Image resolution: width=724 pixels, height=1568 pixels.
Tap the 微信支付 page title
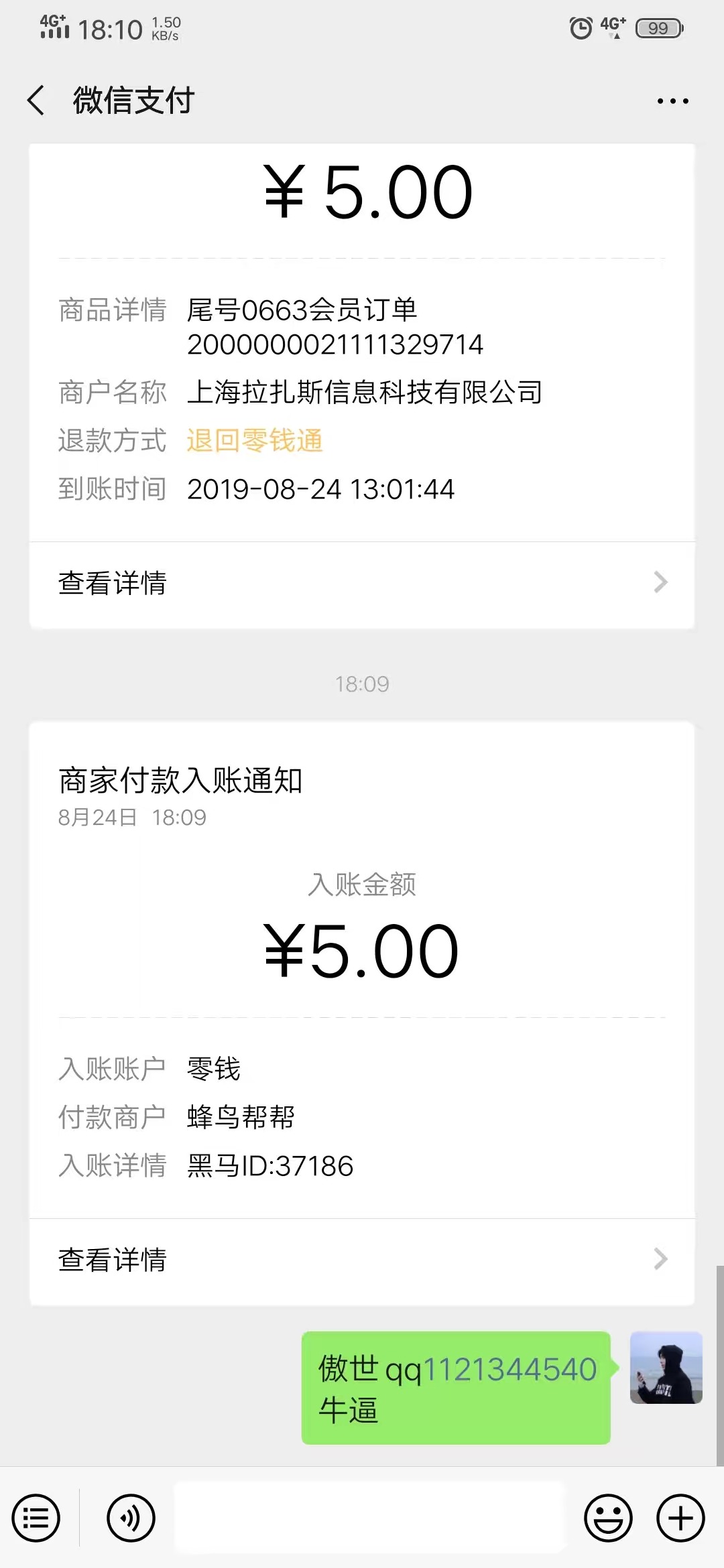[133, 101]
